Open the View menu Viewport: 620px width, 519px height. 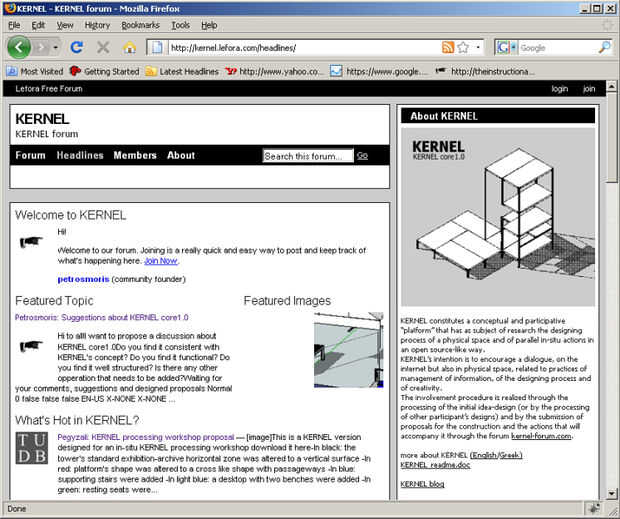(x=65, y=25)
